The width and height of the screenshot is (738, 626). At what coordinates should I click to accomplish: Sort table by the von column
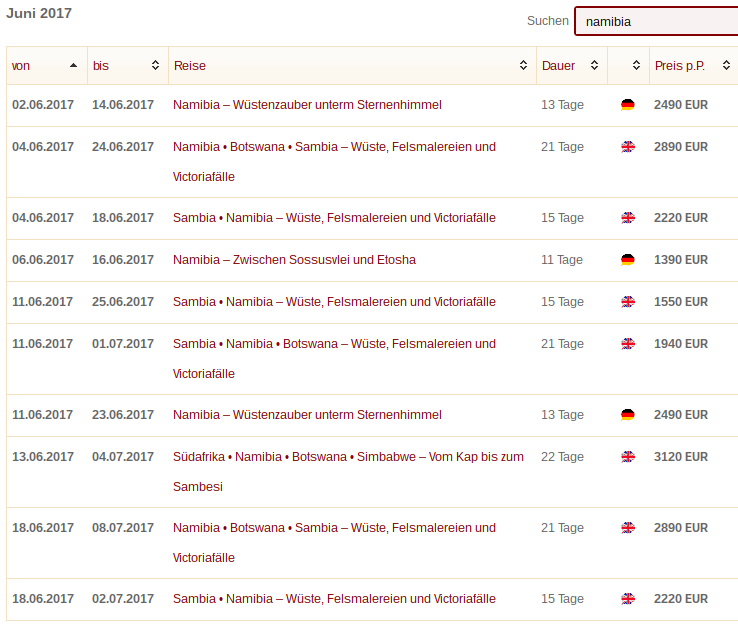point(47,65)
